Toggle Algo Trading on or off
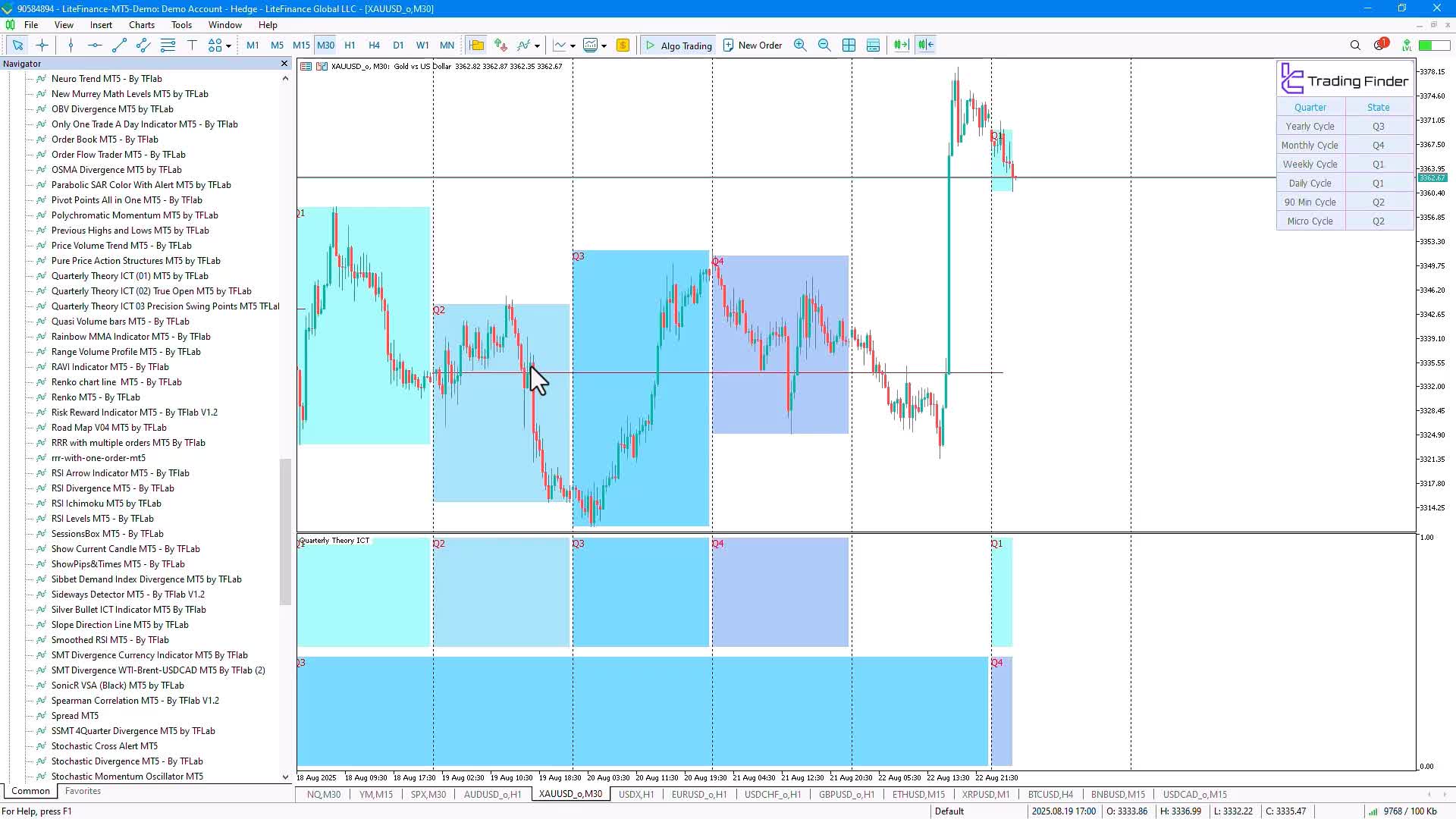Screen dimensions: 1456x819 (x=679, y=45)
